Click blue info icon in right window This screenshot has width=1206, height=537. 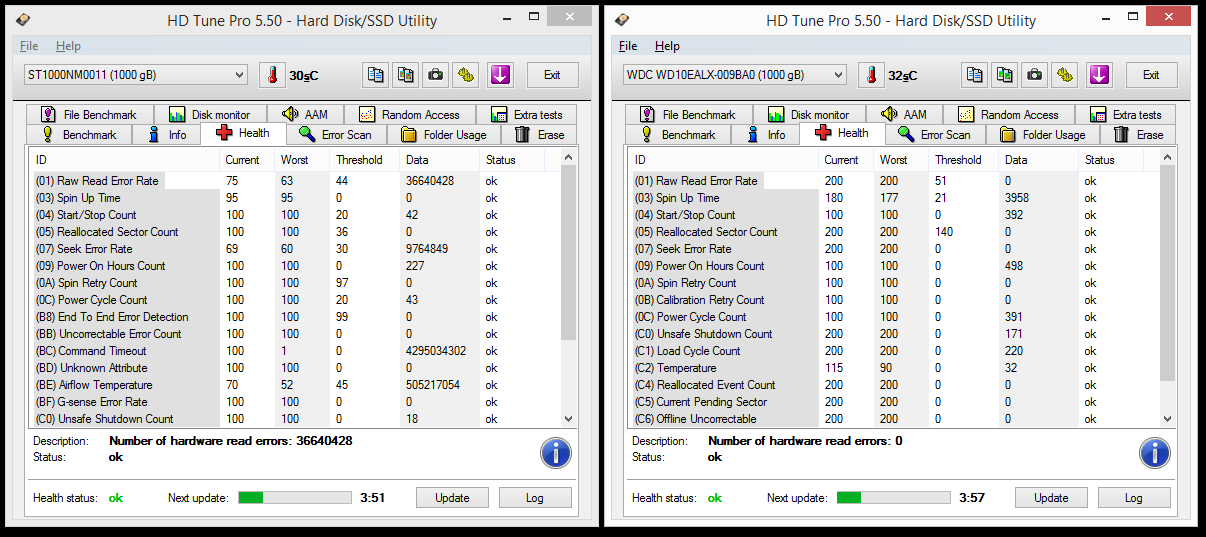(1154, 452)
